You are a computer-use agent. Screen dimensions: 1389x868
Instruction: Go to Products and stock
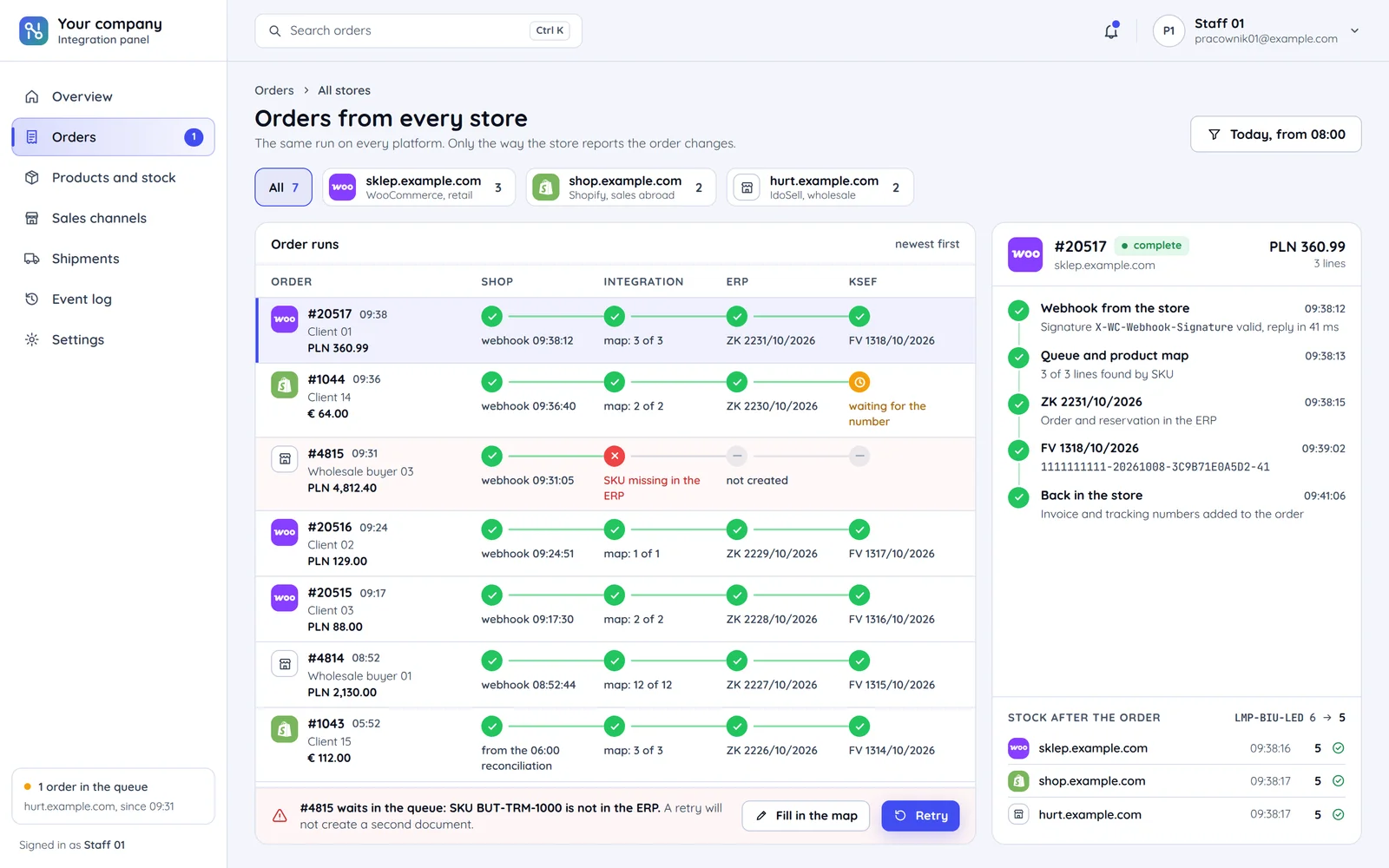pyautogui.click(x=113, y=177)
